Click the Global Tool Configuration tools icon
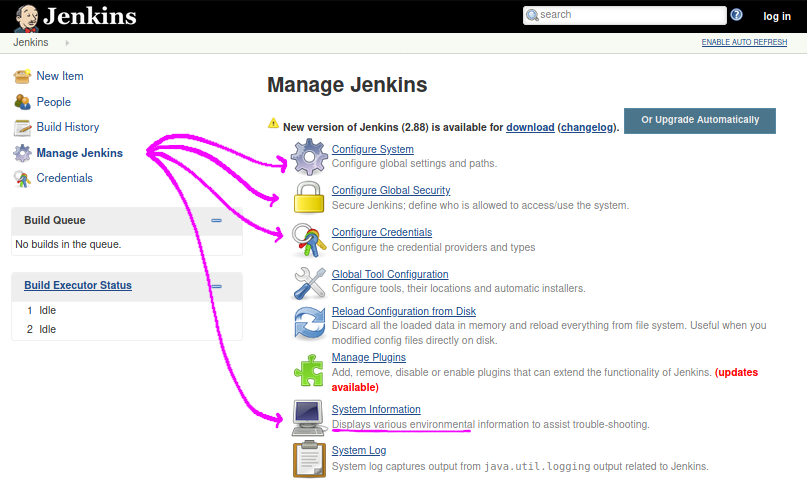 pos(309,282)
